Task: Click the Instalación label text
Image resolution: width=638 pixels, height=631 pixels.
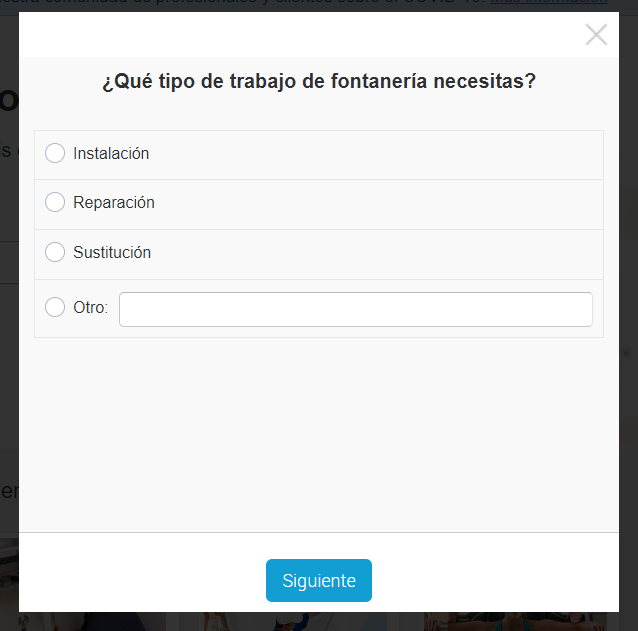Action: point(111,153)
